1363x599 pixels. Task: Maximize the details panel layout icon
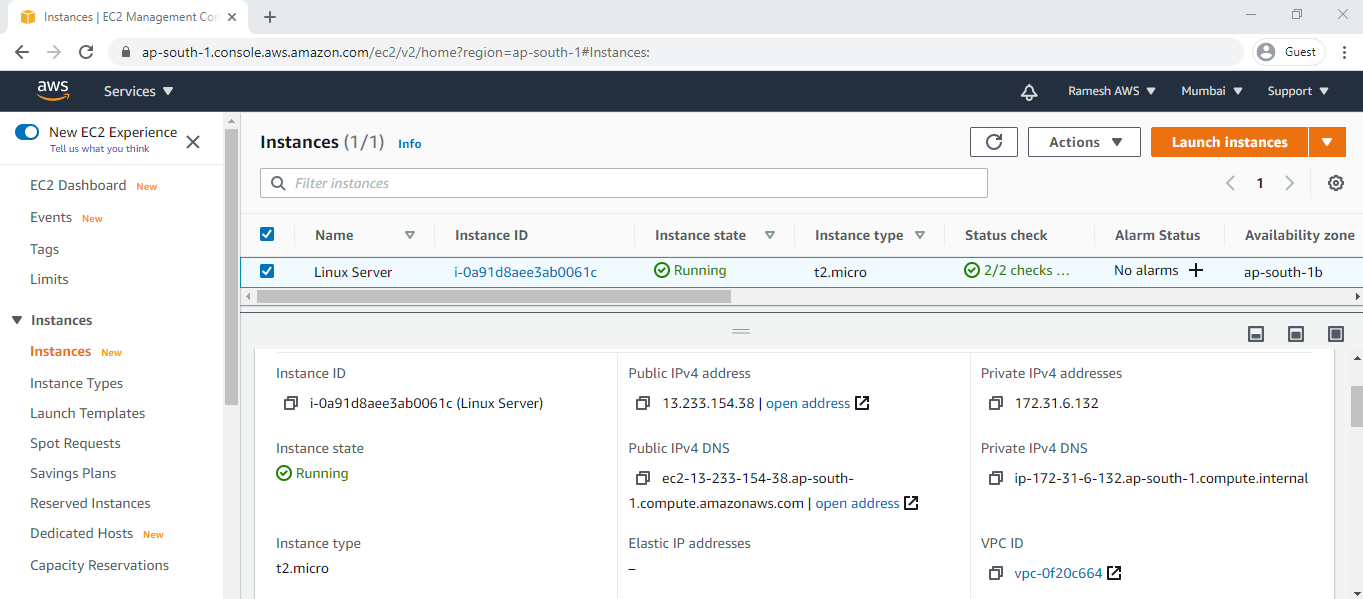[1336, 334]
